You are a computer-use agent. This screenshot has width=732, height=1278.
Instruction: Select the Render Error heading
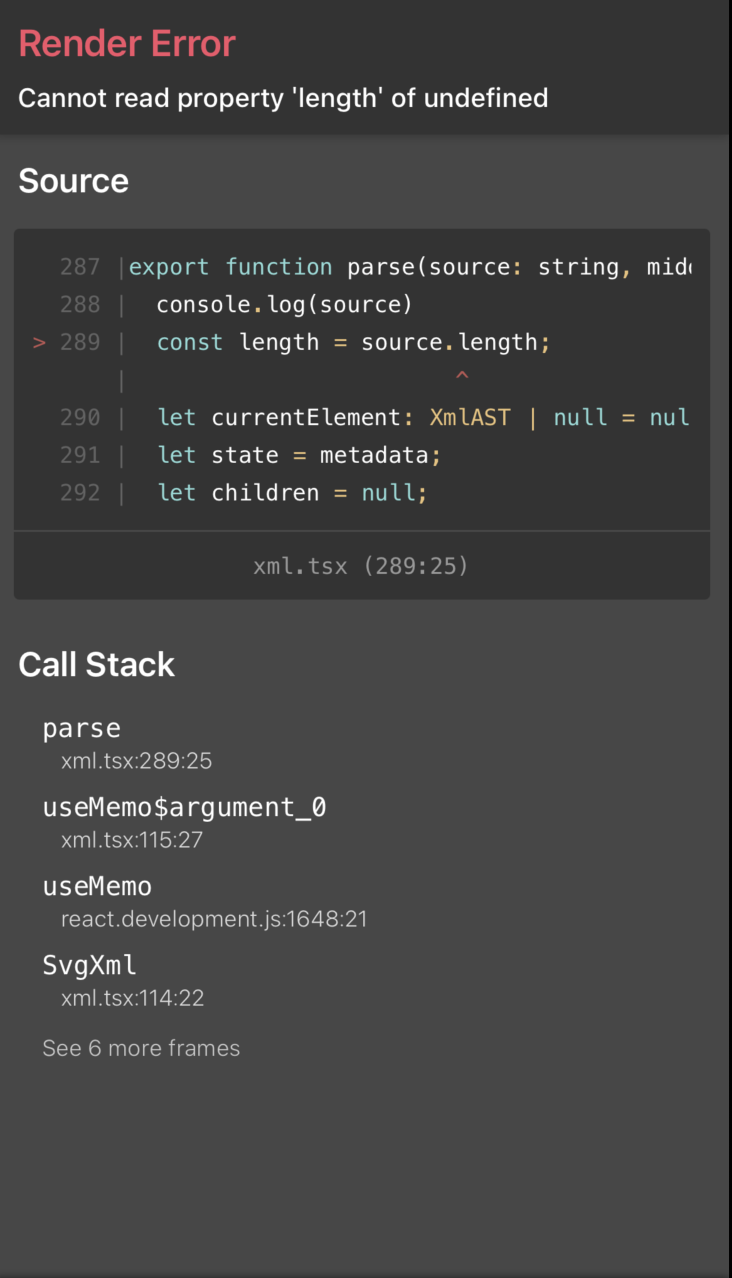point(127,43)
